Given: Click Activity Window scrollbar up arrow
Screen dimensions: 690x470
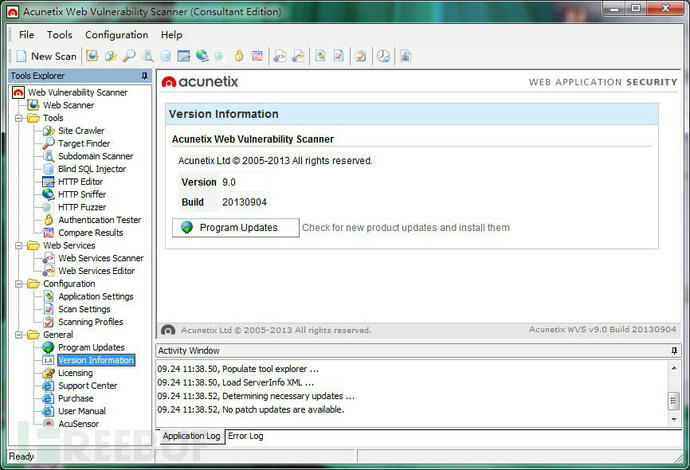Looking at the screenshot, I should (x=674, y=368).
